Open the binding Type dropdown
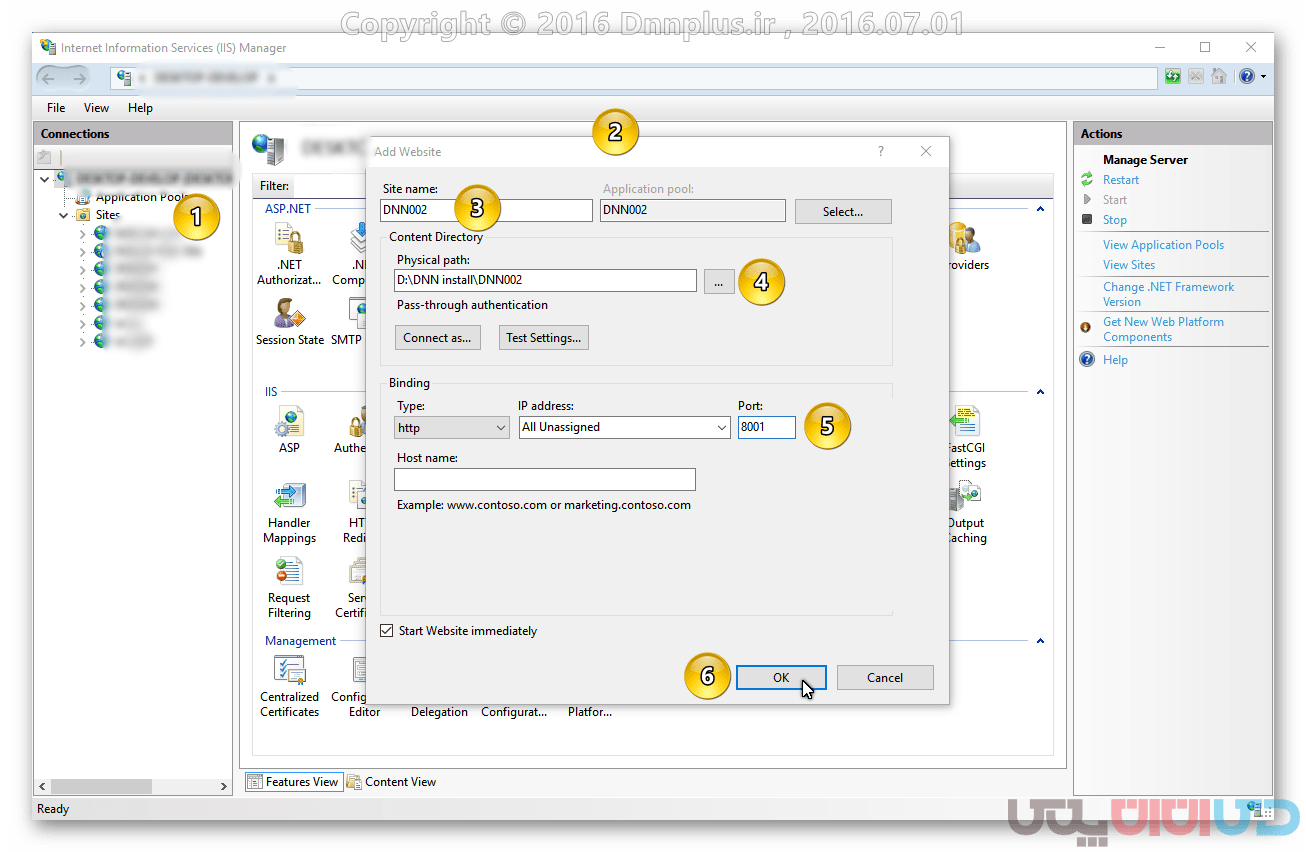The image size is (1306, 852). [453, 428]
